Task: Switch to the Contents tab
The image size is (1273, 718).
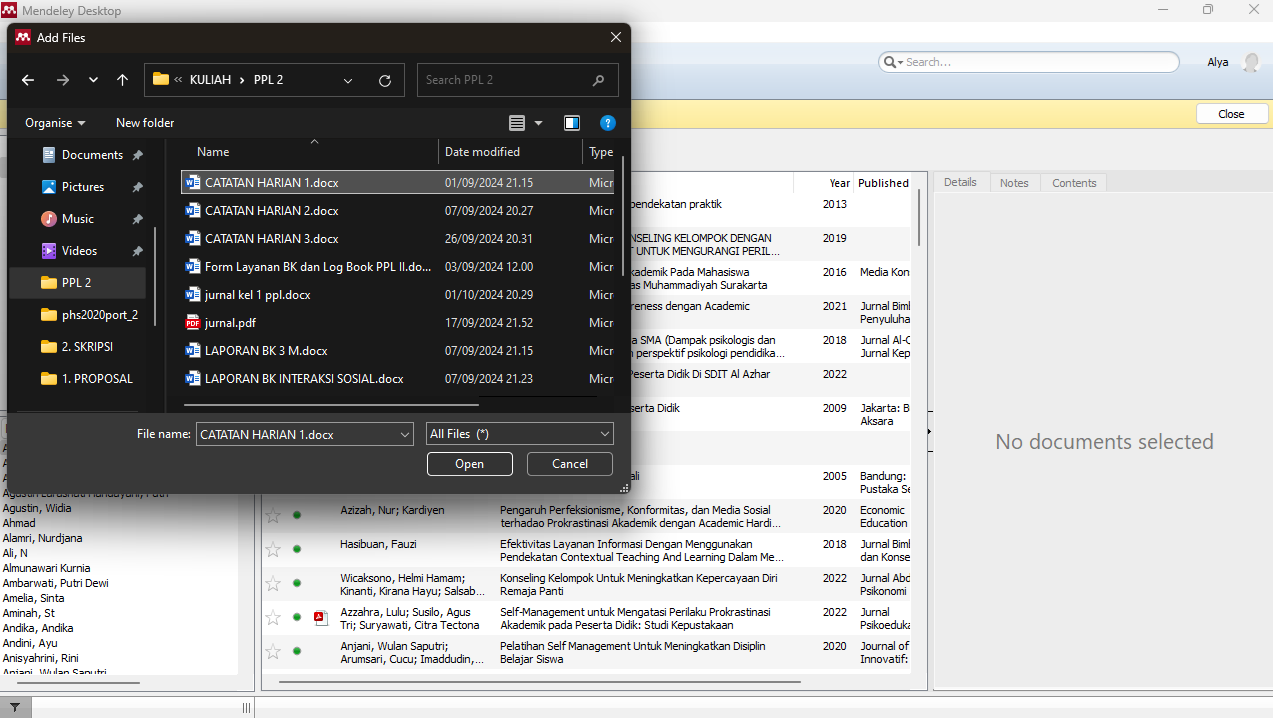Action: coord(1074,183)
